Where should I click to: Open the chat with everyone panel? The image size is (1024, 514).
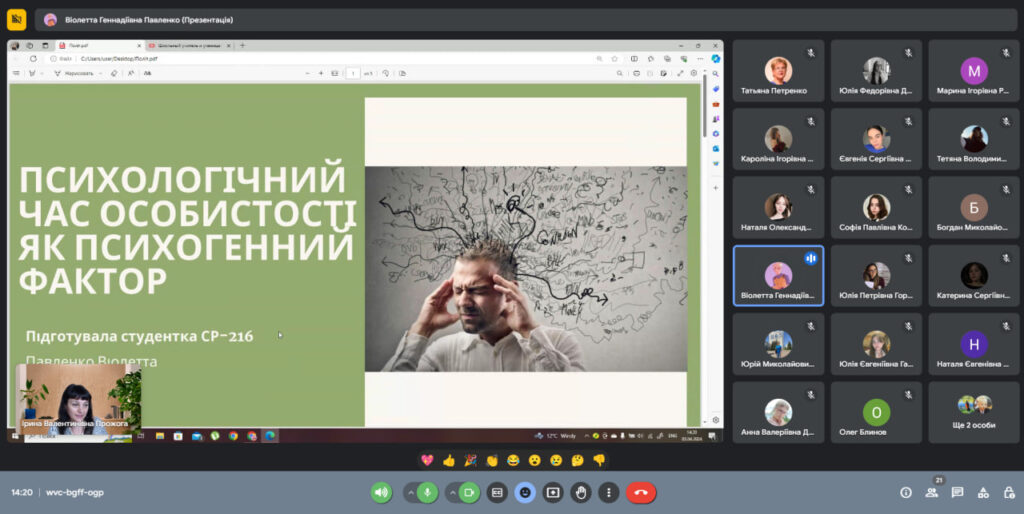[958, 492]
